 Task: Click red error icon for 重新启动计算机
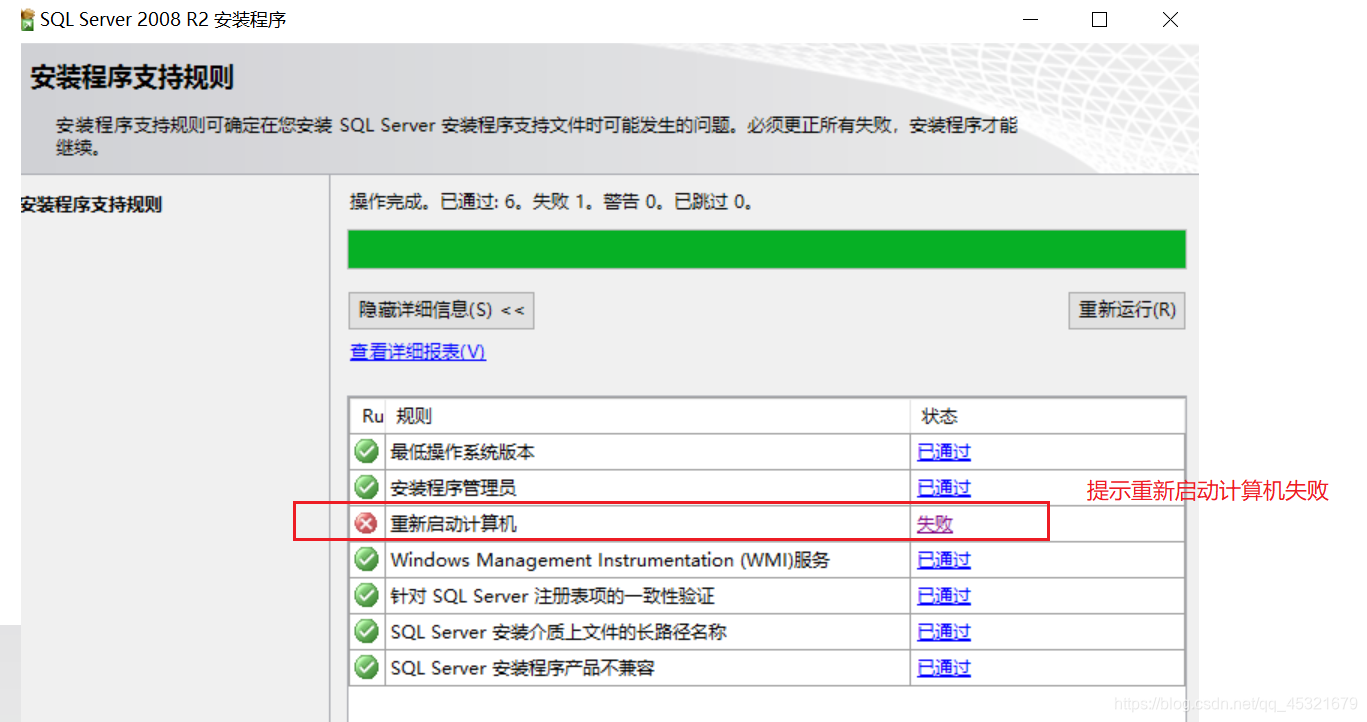click(x=367, y=523)
